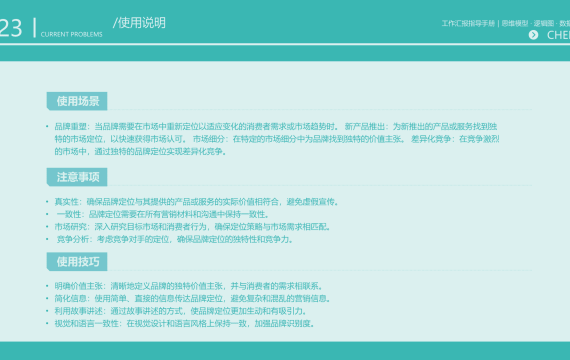Click the 简化信息 bullet line
570x360 pixels.
(x=193, y=299)
